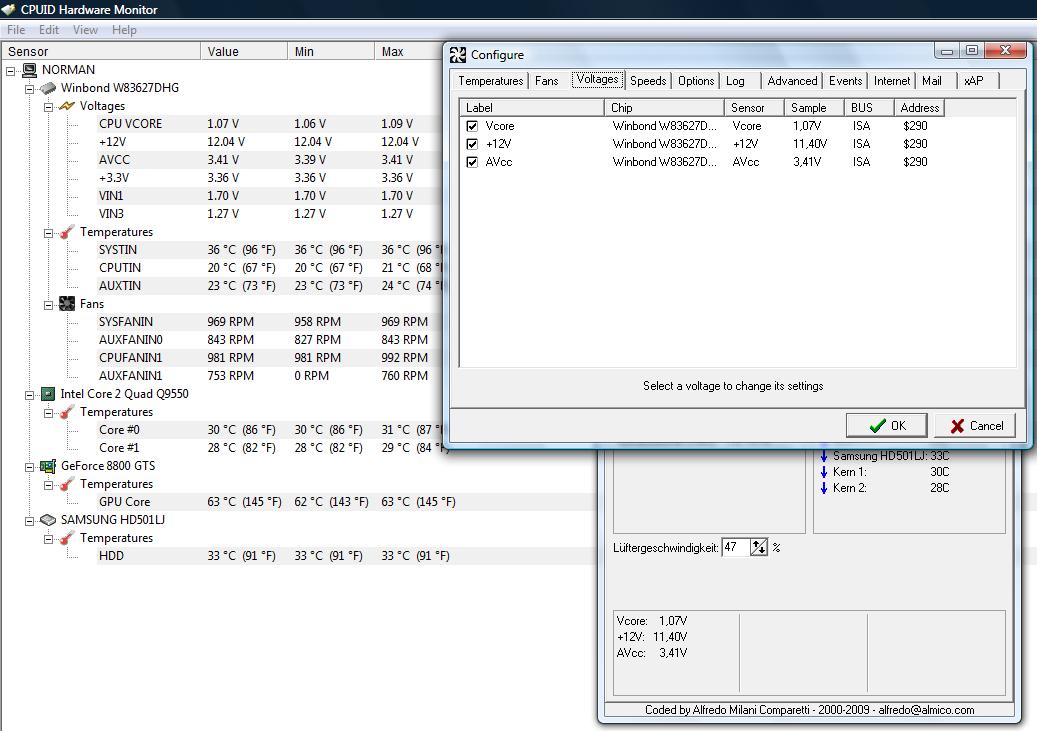Select the Voltages tab in Configure
The image size is (1037, 731).
click(597, 79)
